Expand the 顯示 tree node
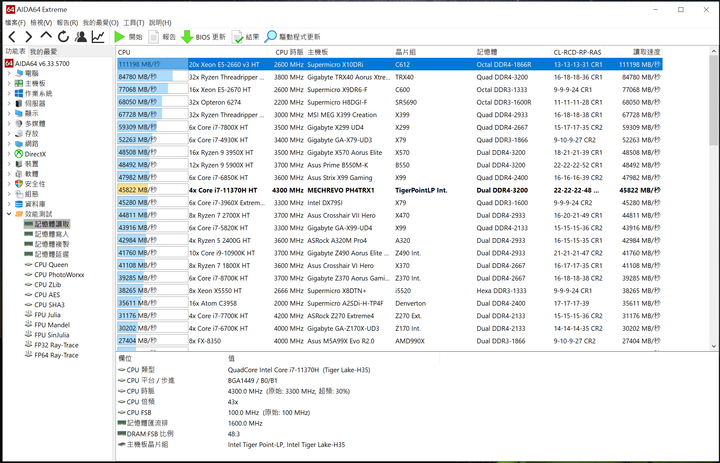The height and width of the screenshot is (463, 720). click(9, 113)
